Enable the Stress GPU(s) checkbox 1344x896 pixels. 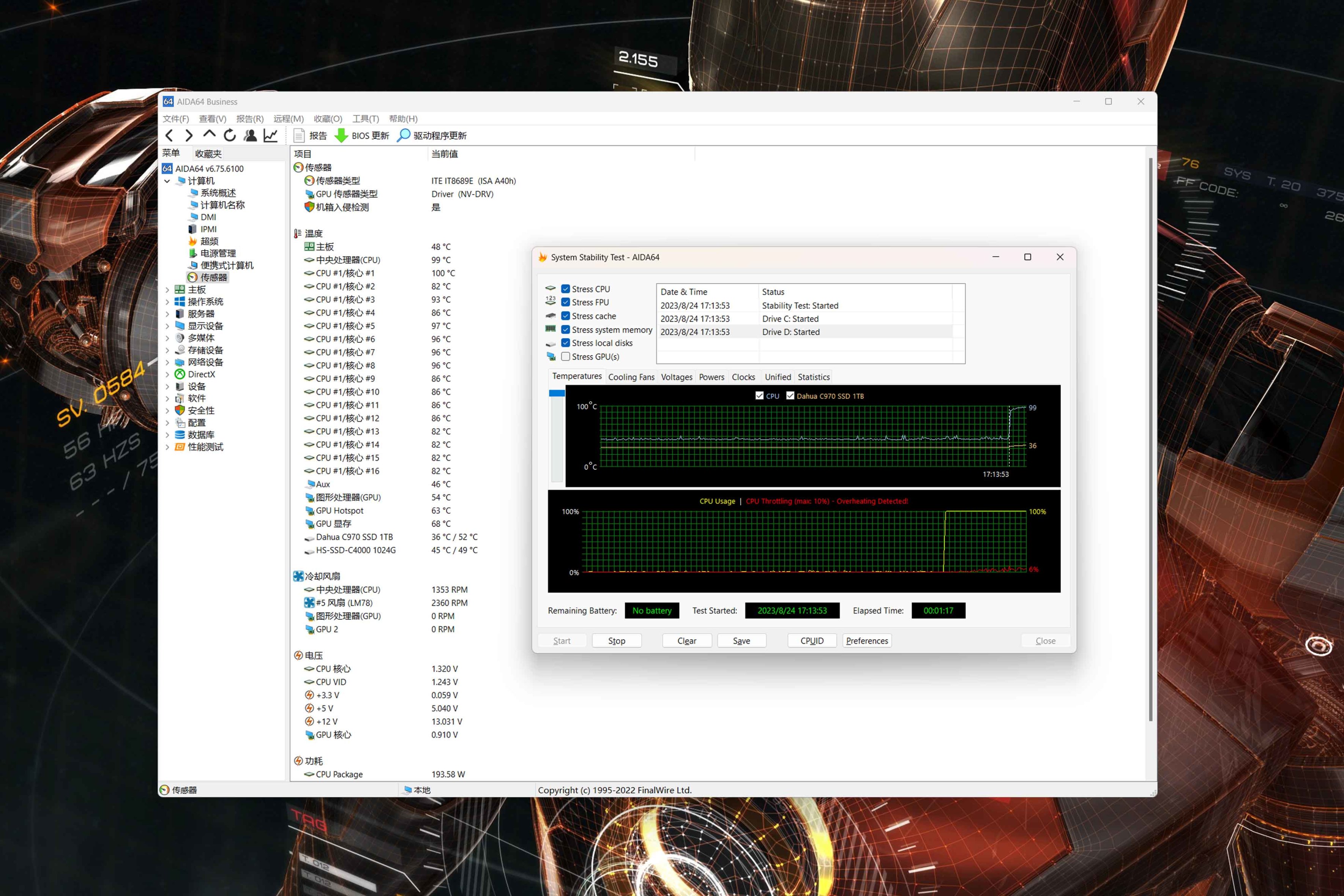click(x=566, y=357)
